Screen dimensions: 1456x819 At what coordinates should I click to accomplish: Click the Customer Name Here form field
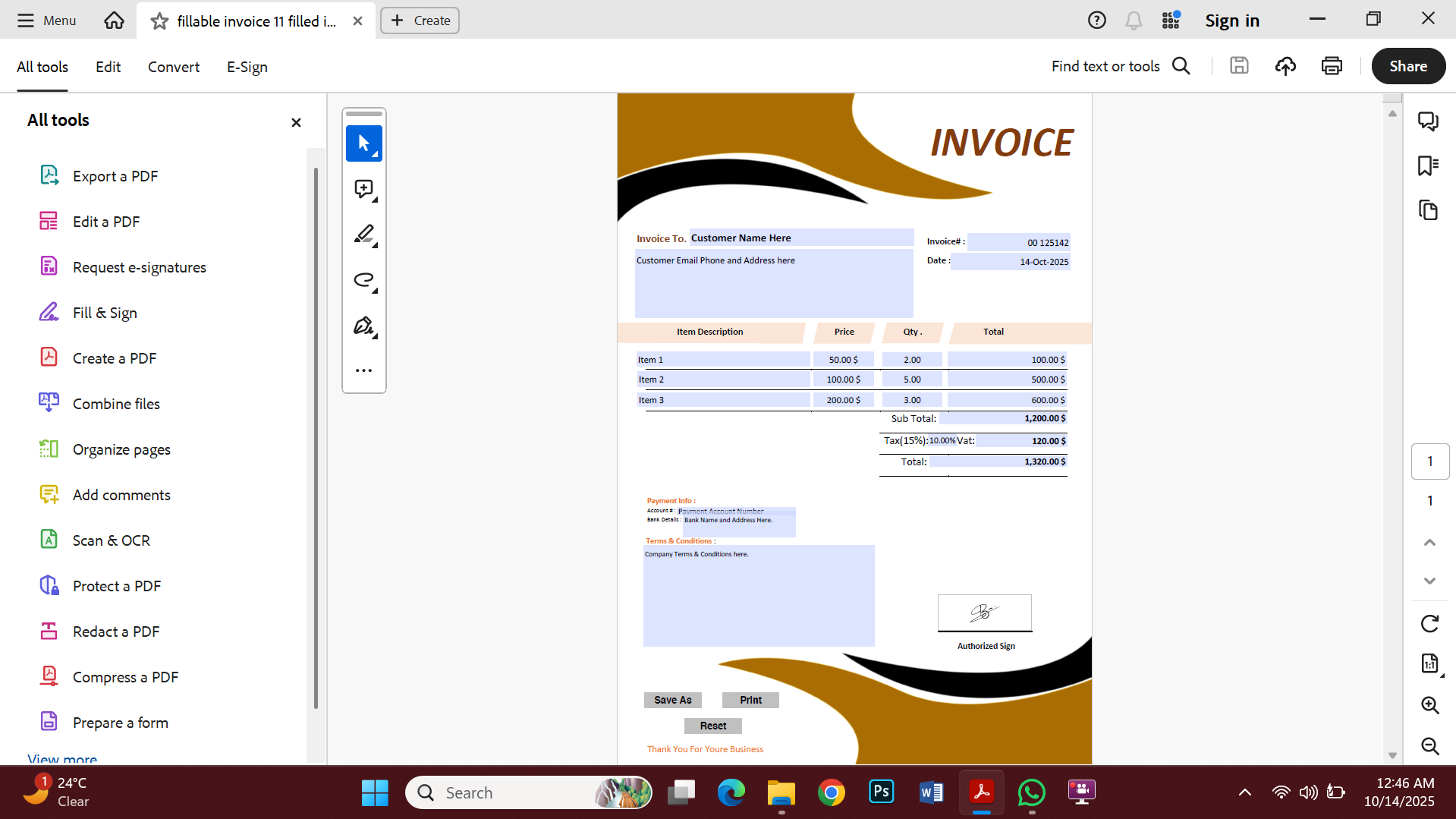click(x=800, y=238)
